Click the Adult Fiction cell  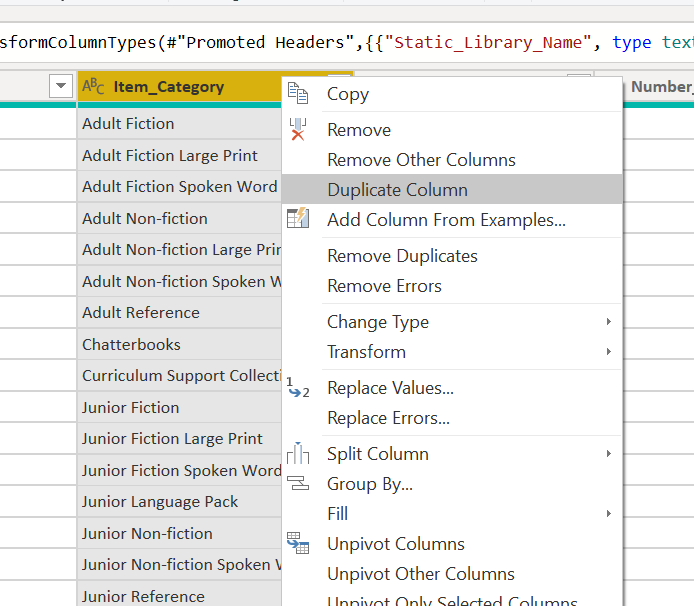[179, 124]
